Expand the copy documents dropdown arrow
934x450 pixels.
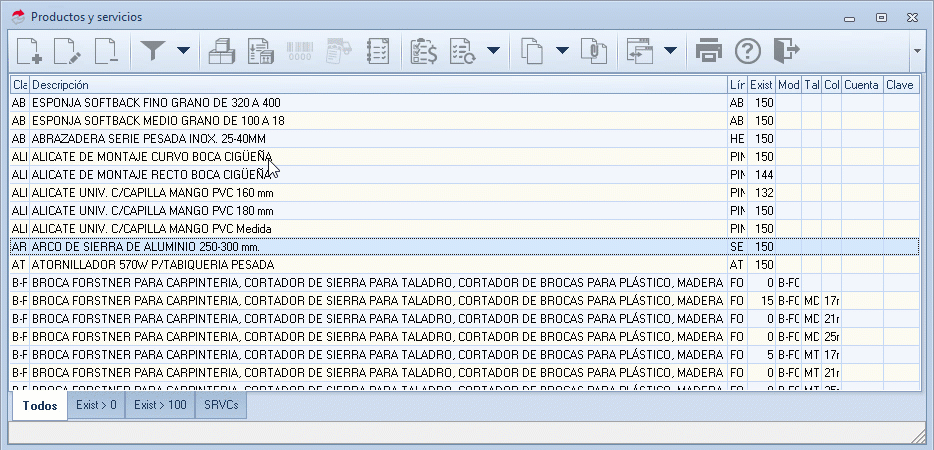click(x=561, y=50)
